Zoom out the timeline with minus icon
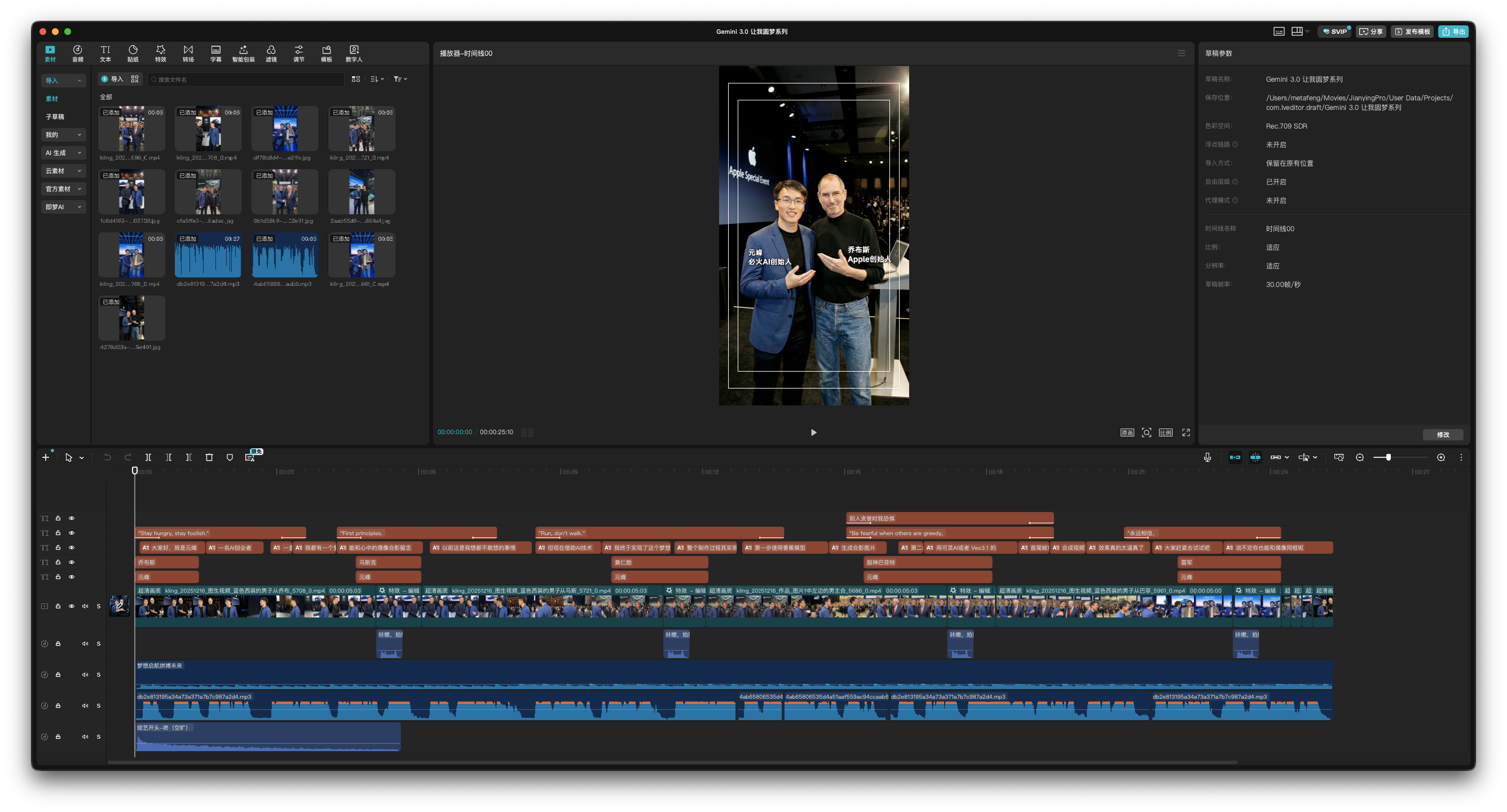 pos(1360,457)
